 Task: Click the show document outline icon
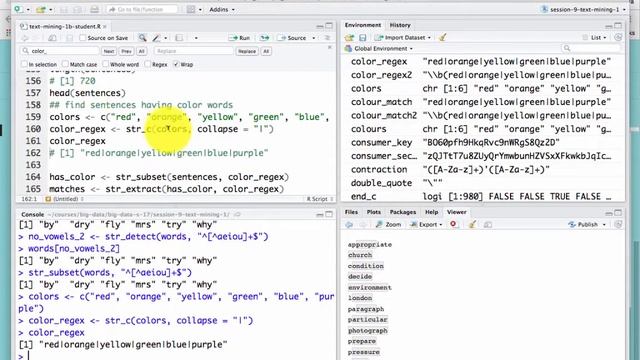(327, 38)
